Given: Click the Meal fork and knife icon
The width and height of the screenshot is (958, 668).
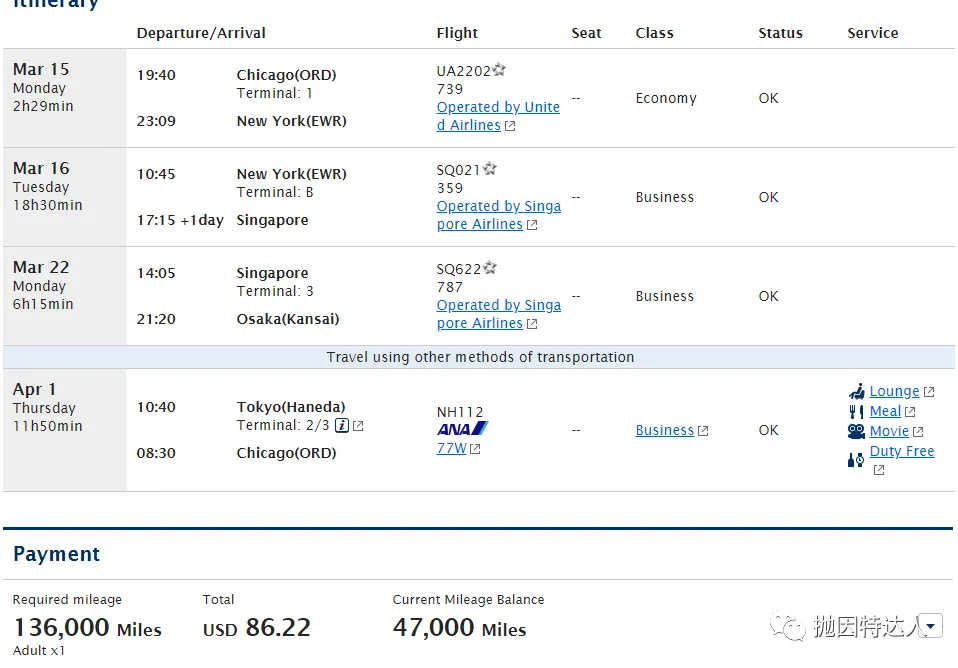Looking at the screenshot, I should (856, 411).
